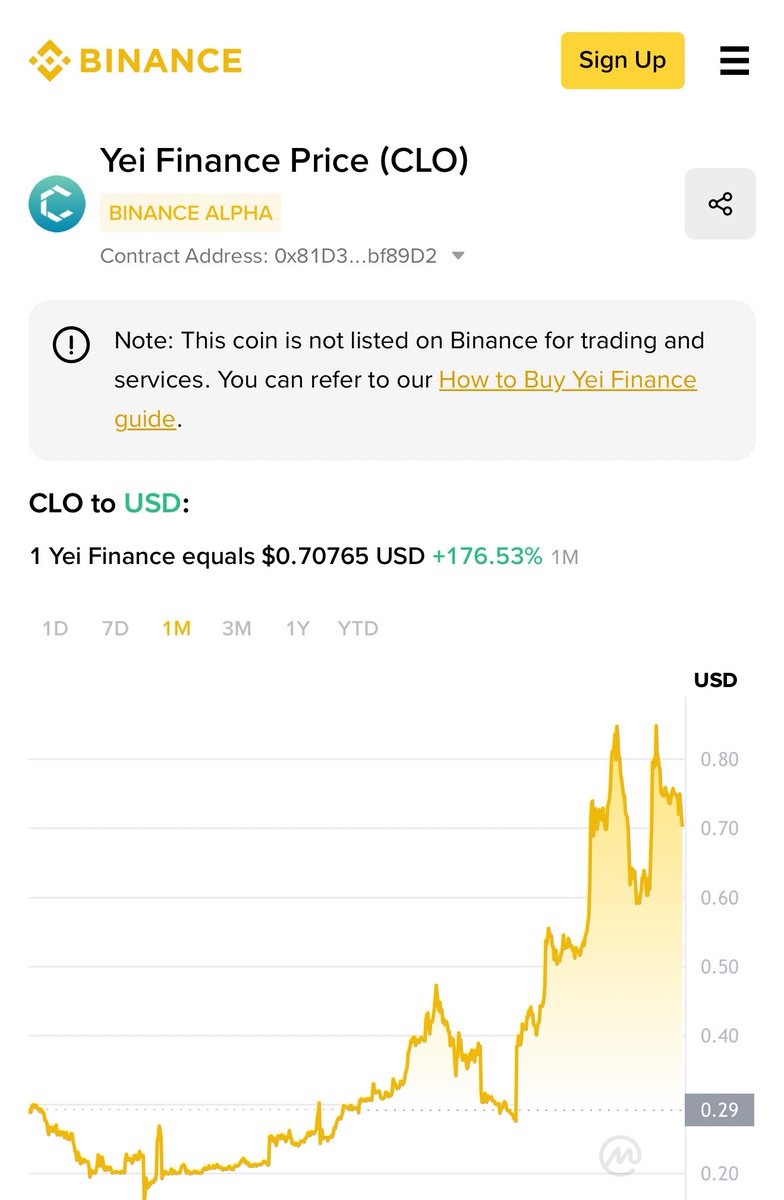Switch to the 3M chart range
784x1200 pixels.
[237, 629]
